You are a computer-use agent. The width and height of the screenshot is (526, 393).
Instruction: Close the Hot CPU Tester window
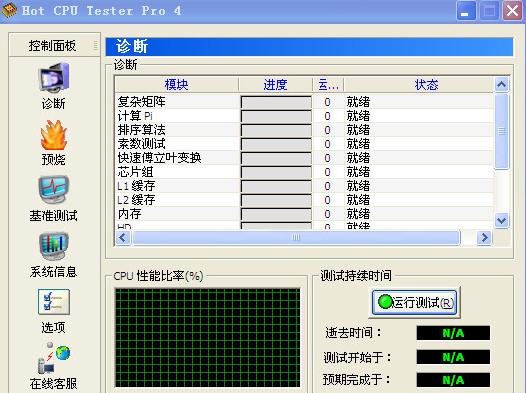(512, 11)
